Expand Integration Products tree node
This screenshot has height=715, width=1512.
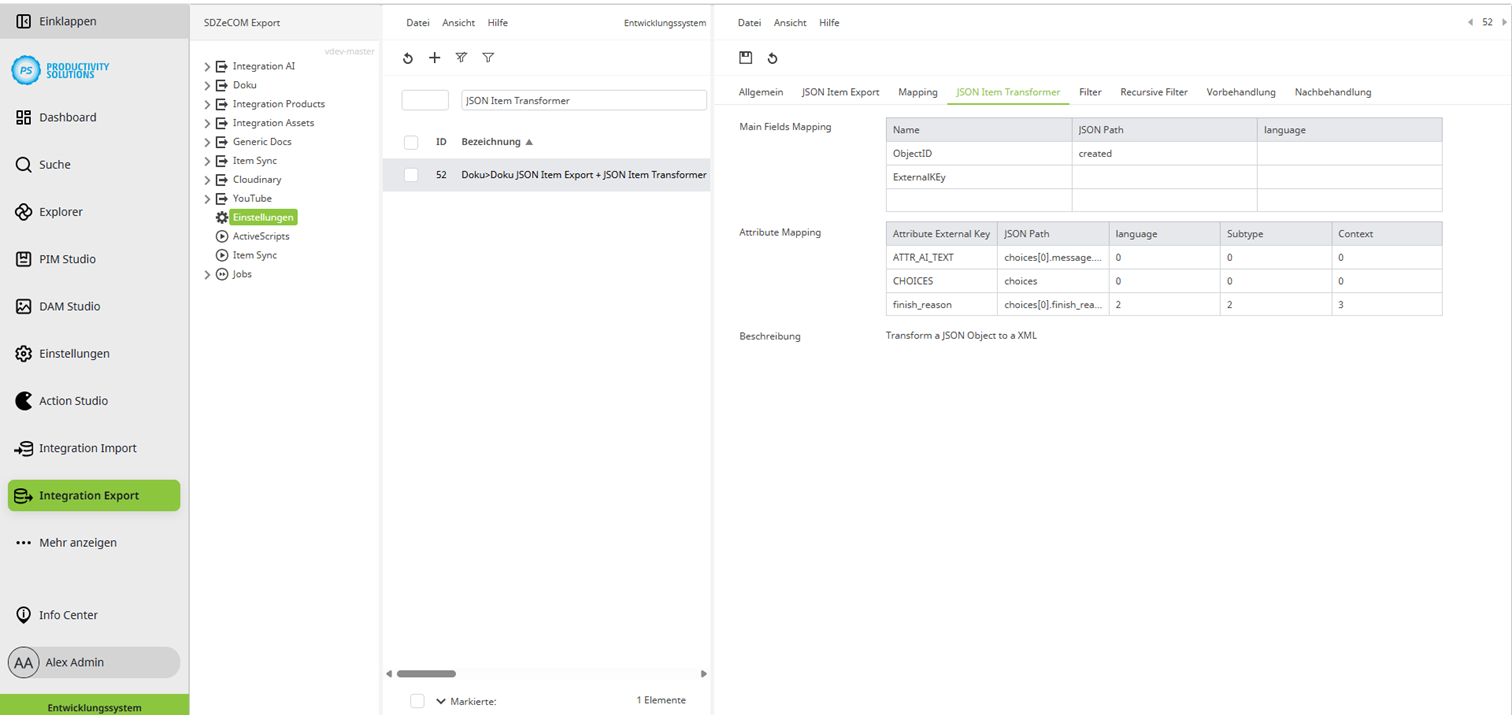click(x=207, y=105)
